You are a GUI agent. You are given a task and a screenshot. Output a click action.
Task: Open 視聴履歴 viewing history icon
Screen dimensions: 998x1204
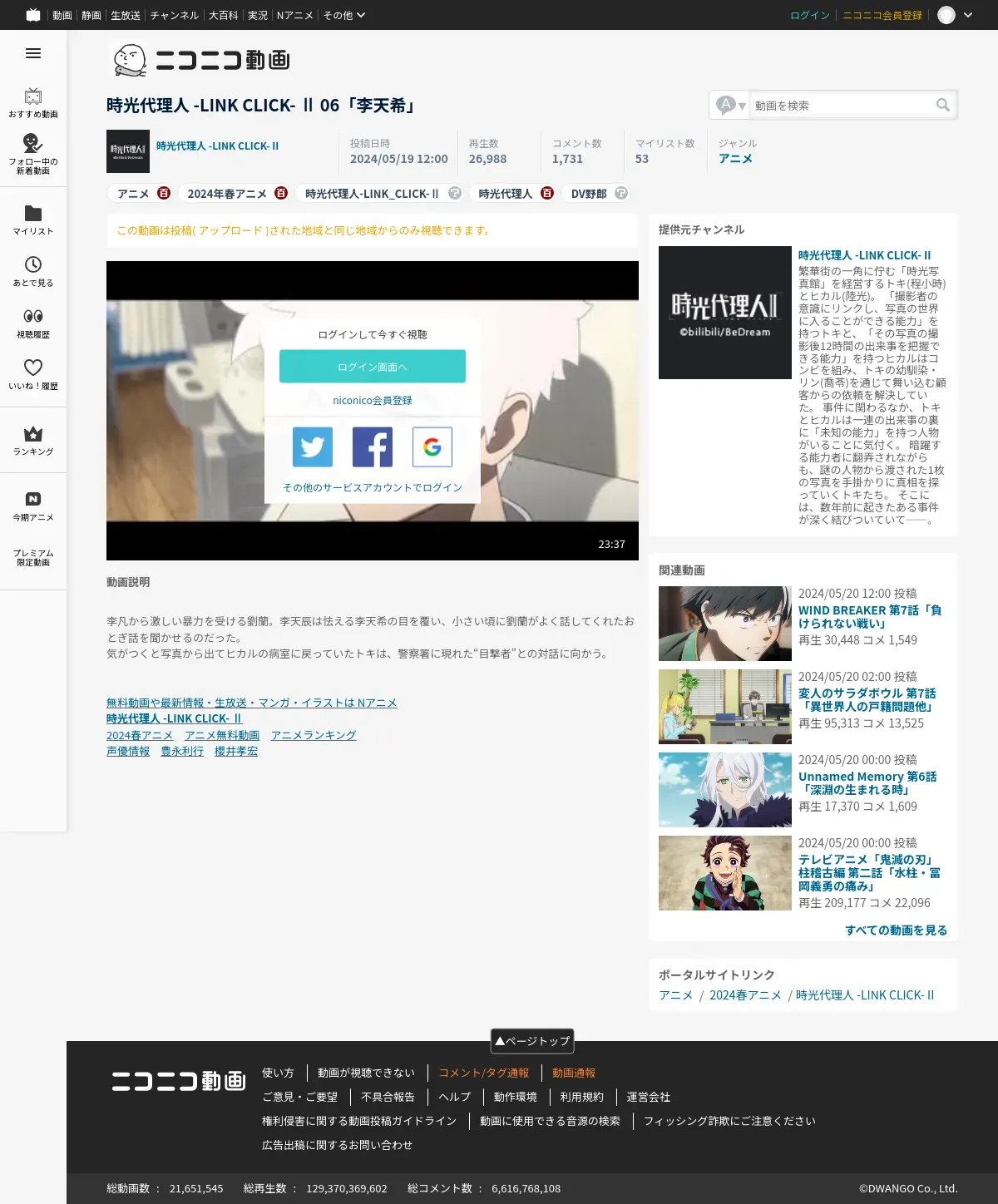(33, 316)
